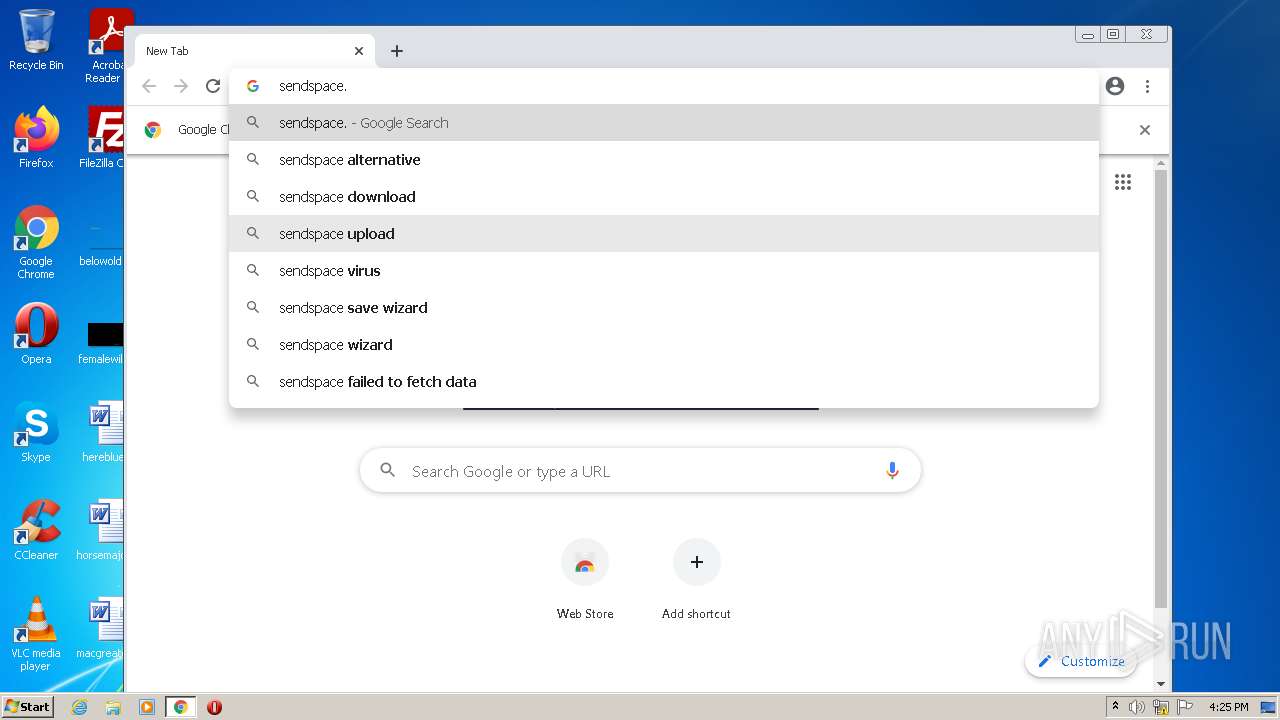Click the 'Search Google or type a URL' box
This screenshot has height=720, width=1280.
640,471
